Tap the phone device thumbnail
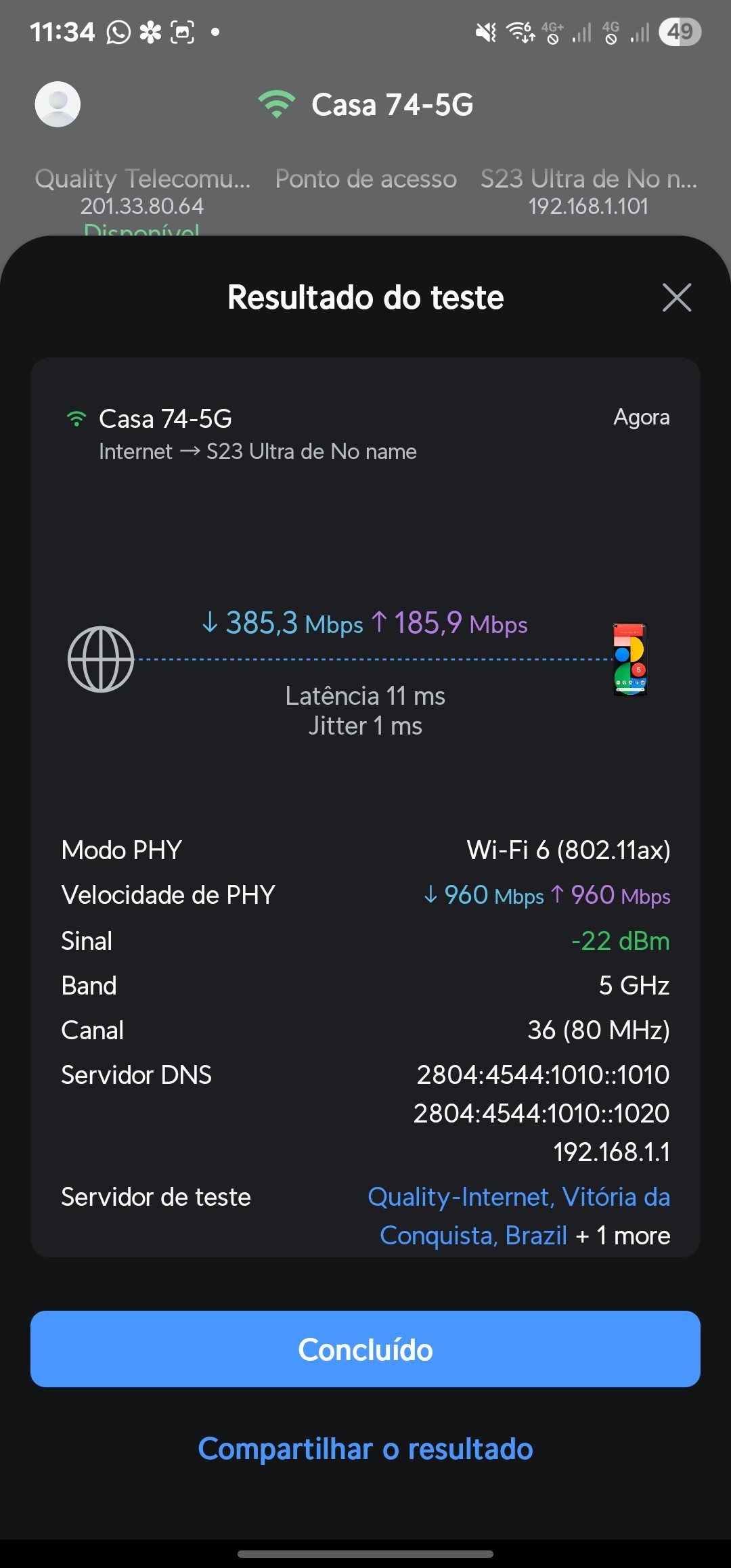 coord(630,659)
